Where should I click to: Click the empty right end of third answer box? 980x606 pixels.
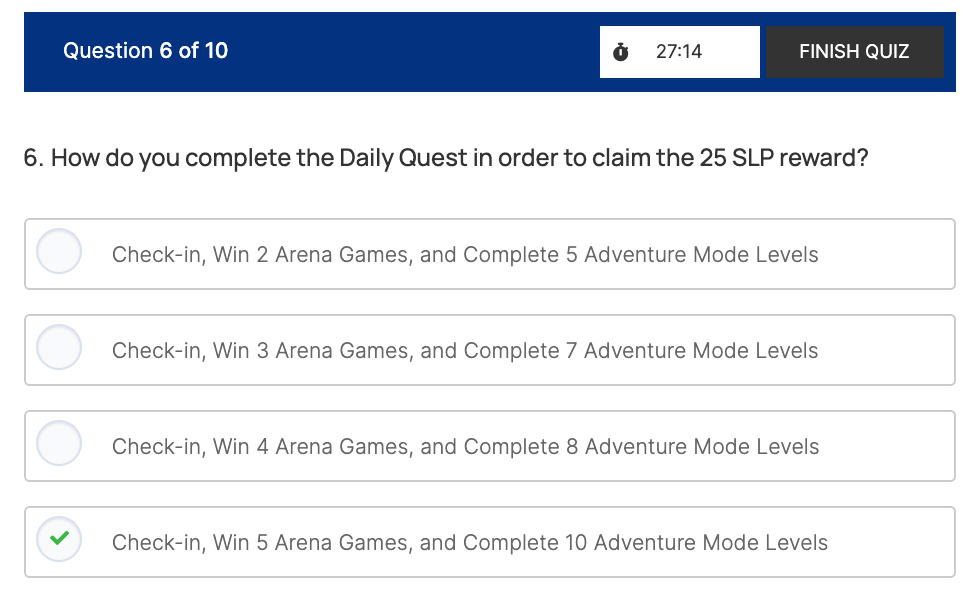point(895,447)
